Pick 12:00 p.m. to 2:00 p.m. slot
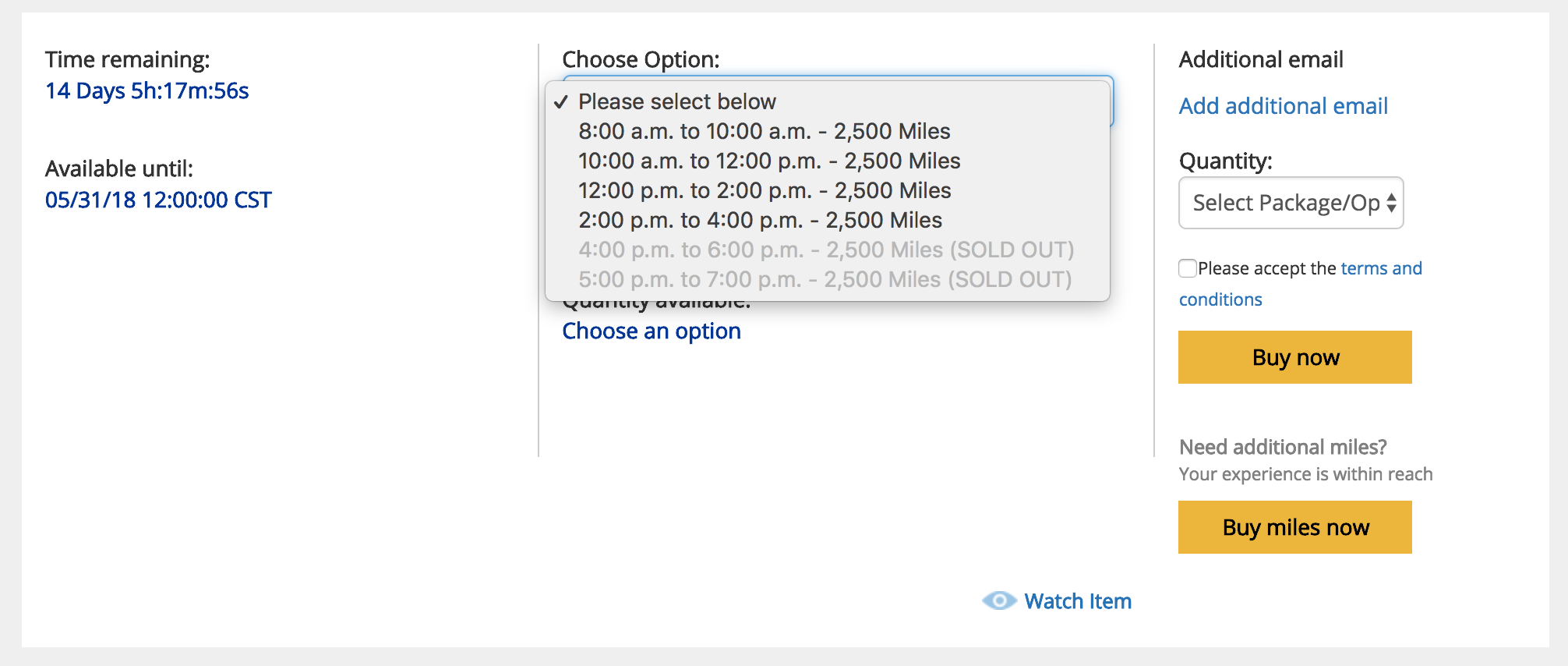This screenshot has width=1568, height=666. tap(828, 190)
